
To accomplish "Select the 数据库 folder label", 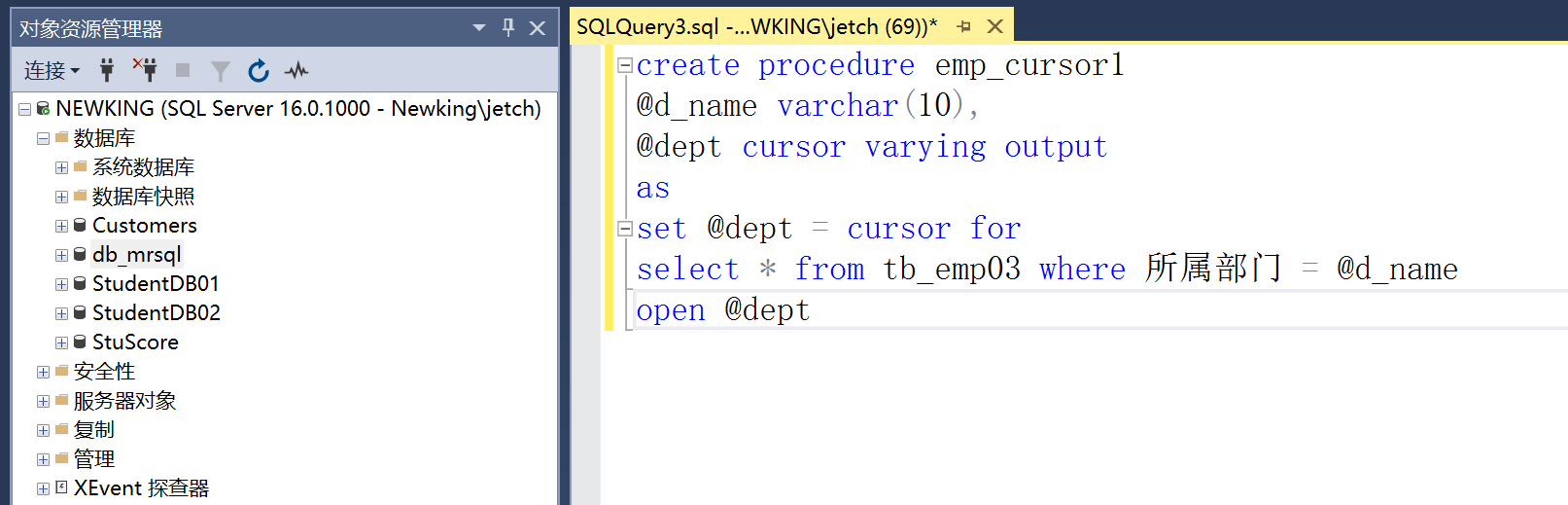I will 104,138.
